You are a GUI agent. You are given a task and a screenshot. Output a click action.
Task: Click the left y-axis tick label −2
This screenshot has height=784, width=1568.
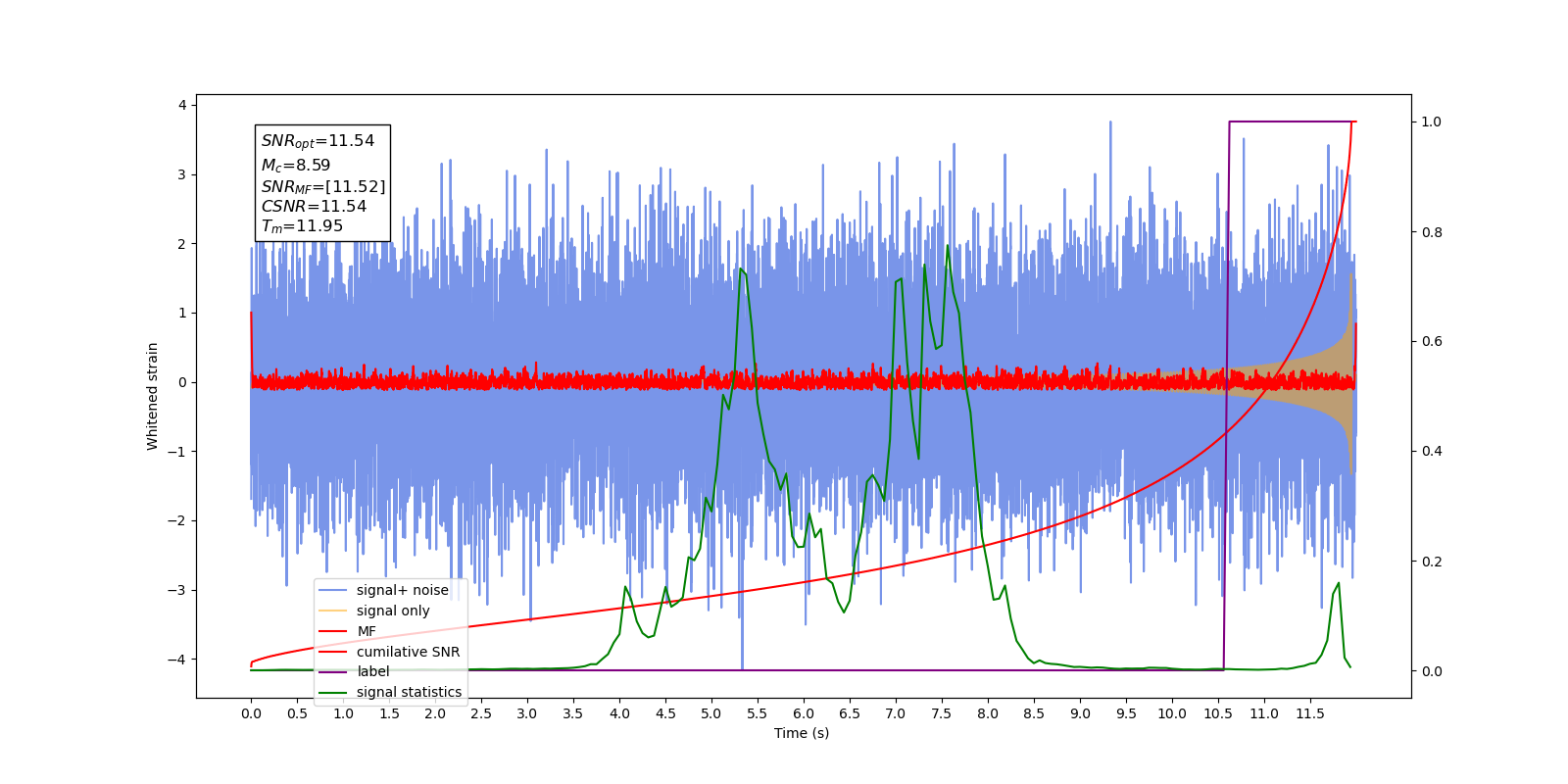tap(176, 520)
